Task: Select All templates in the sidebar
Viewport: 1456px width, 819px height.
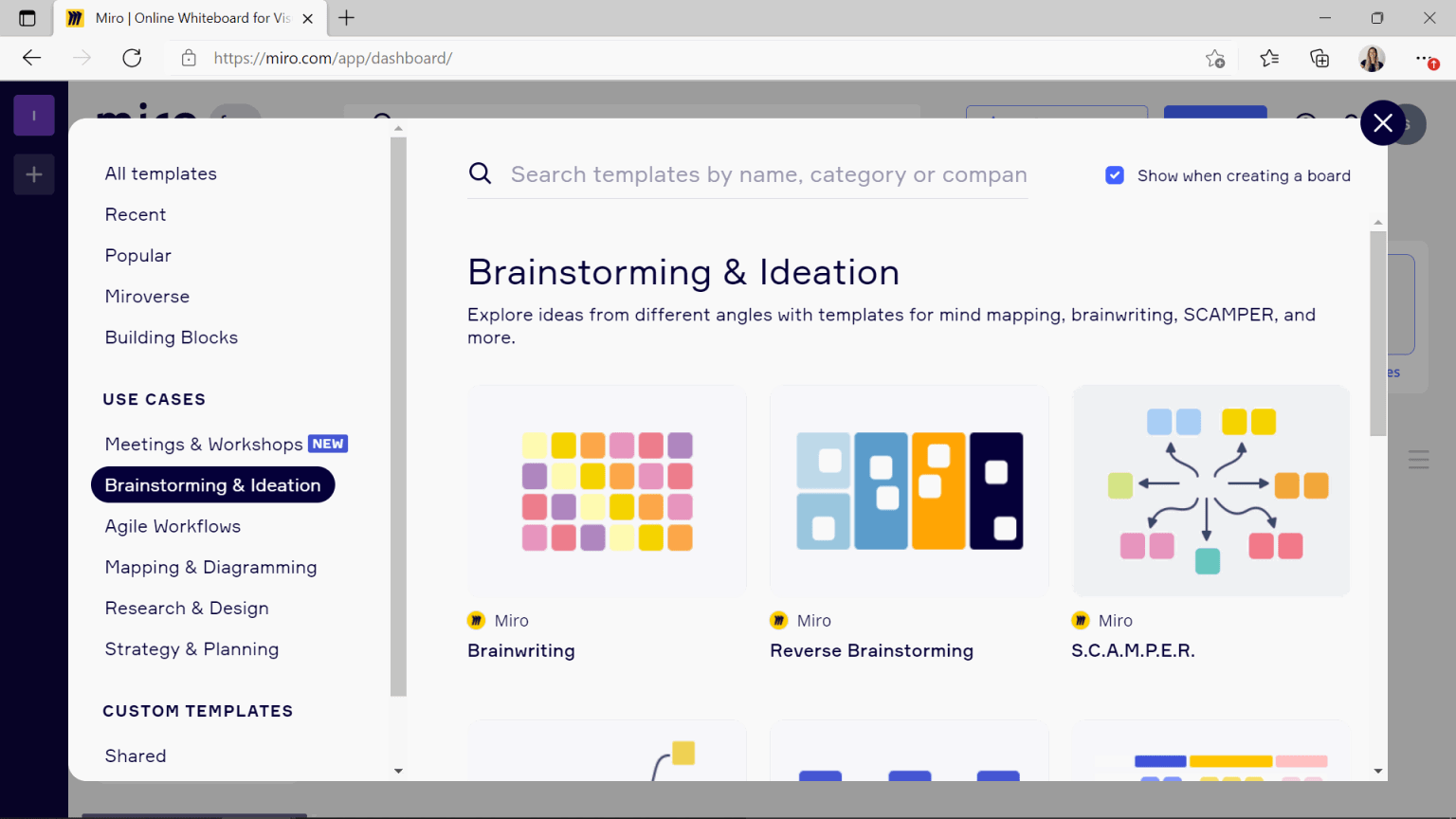Action: coord(160,173)
